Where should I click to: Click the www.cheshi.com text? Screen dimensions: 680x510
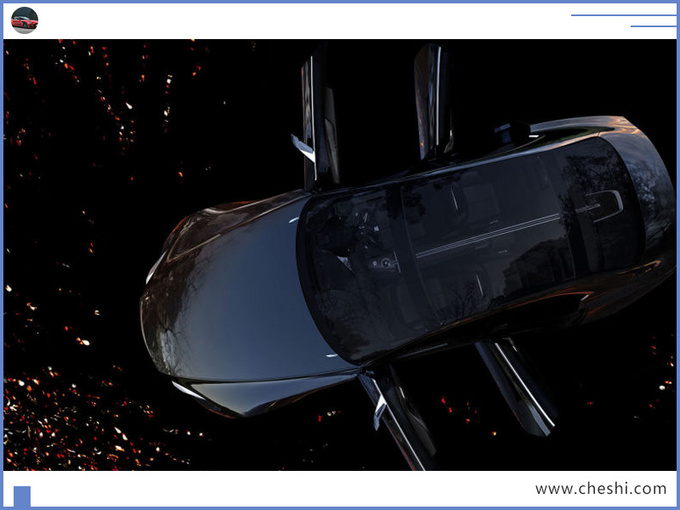[x=601, y=489]
